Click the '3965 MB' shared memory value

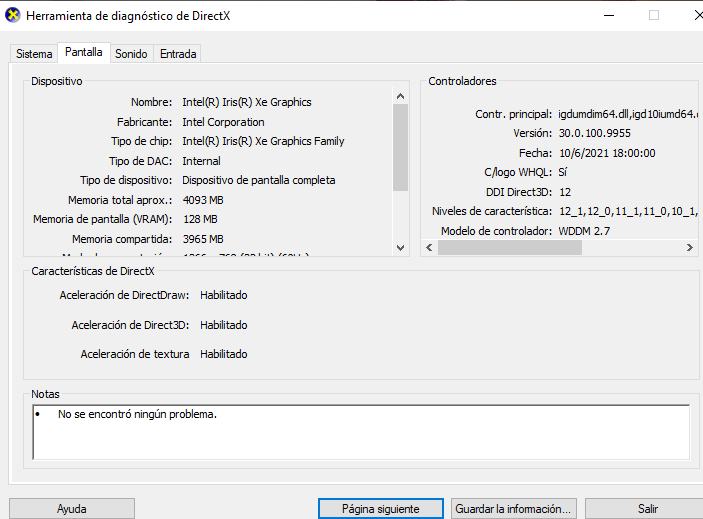[x=203, y=239]
